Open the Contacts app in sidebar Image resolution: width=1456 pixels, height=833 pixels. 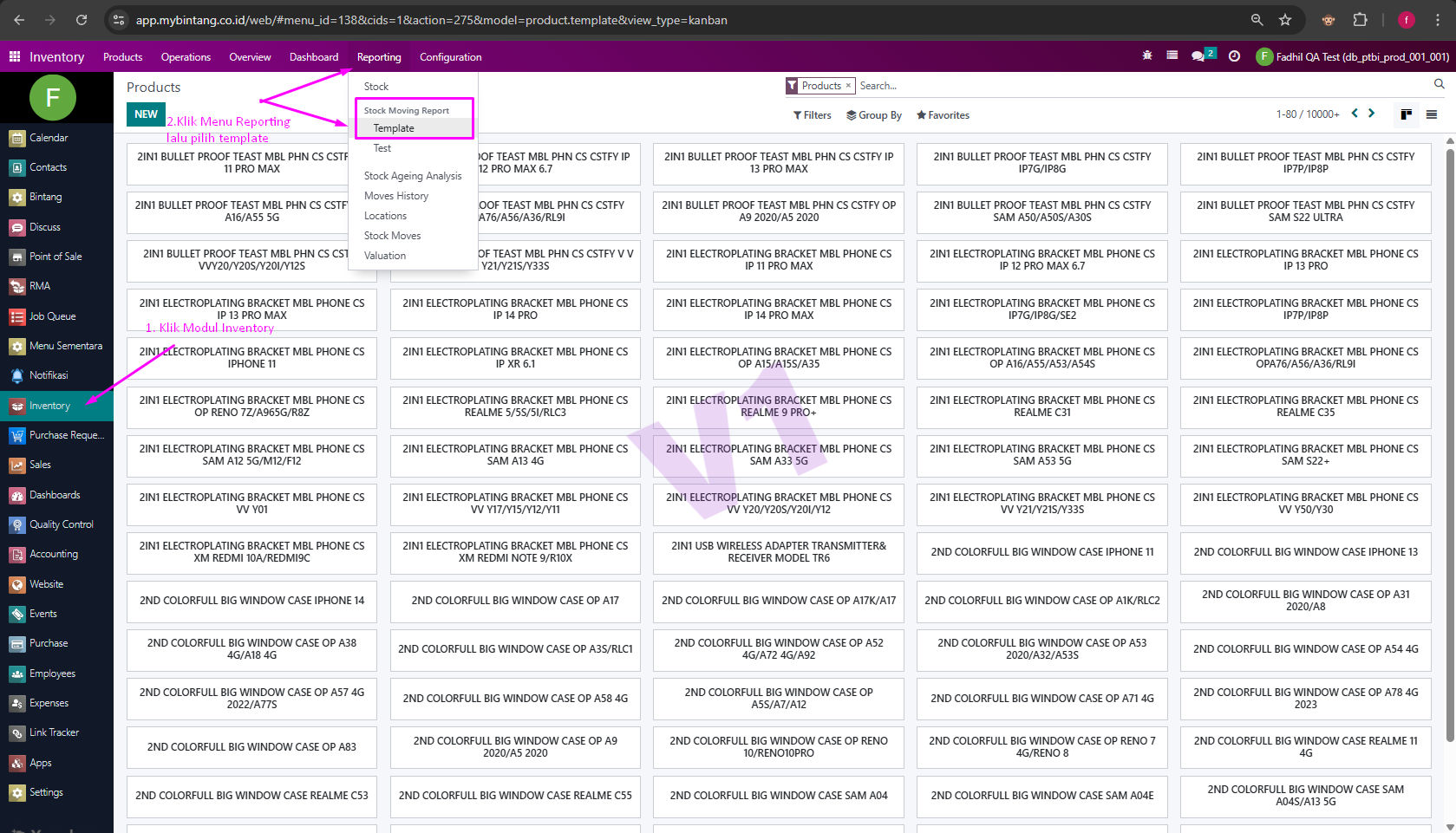pyautogui.click(x=56, y=167)
